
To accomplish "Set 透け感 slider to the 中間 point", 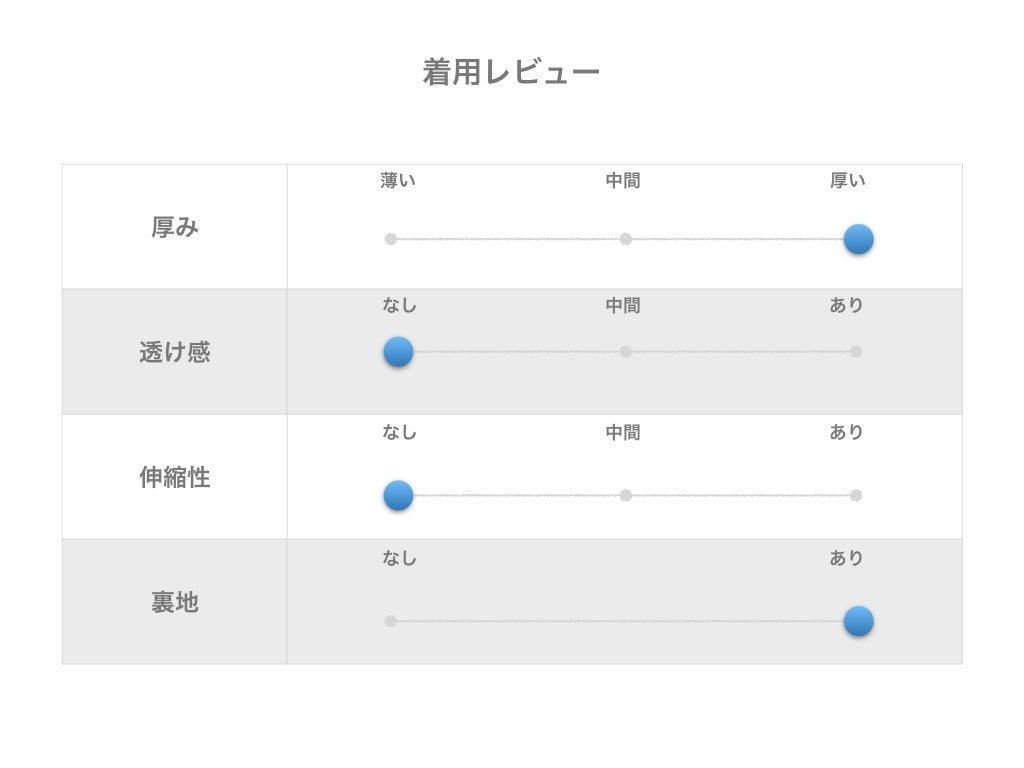I will (x=625, y=351).
